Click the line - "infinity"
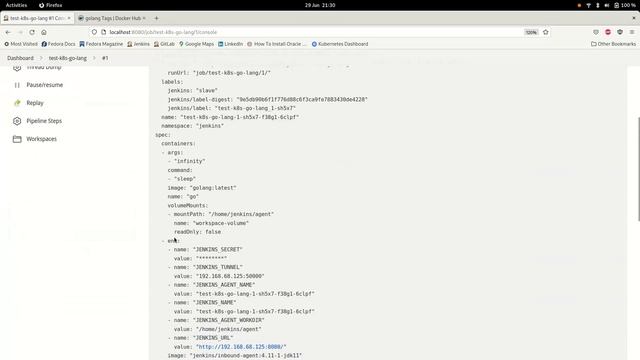The width and height of the screenshot is (640, 360). pos(187,161)
